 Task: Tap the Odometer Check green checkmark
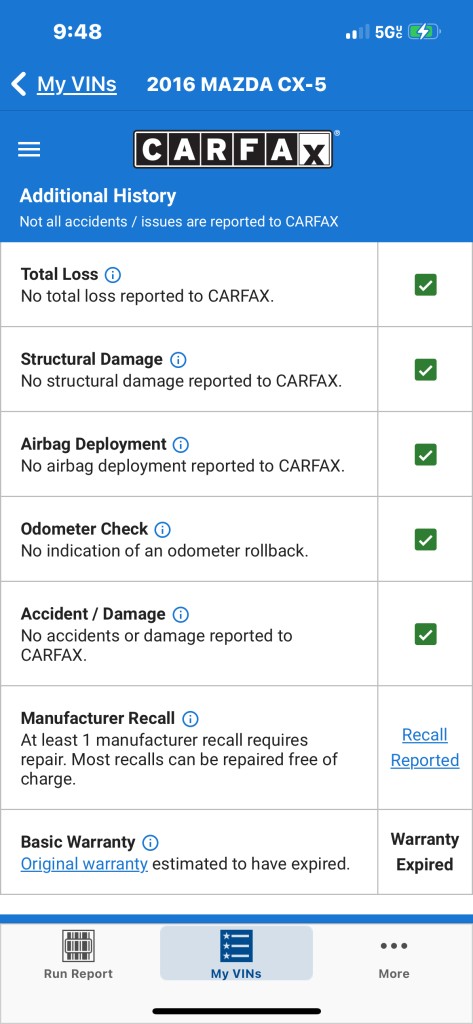point(425,539)
